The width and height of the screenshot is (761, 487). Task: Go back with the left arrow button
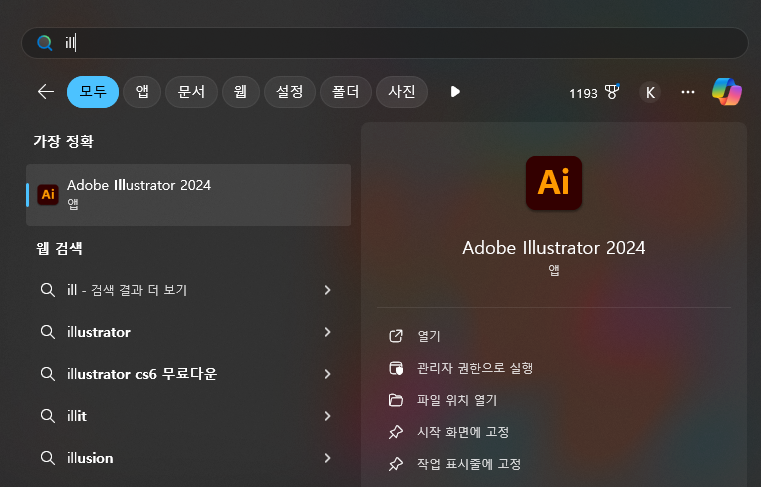tap(46, 92)
